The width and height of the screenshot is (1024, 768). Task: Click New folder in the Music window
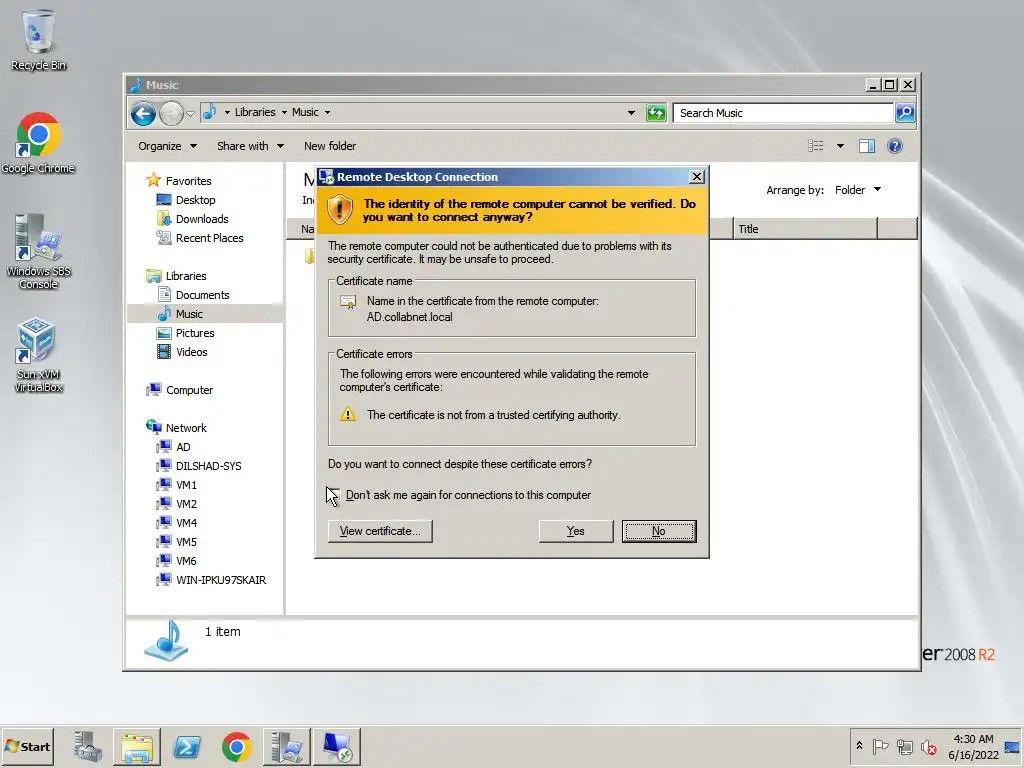[x=330, y=146]
